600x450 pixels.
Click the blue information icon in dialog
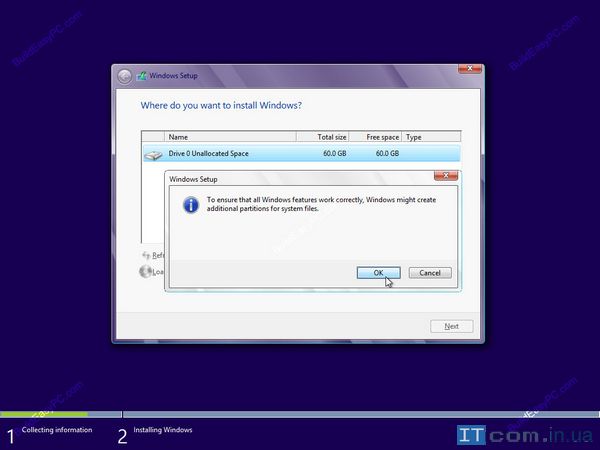pyautogui.click(x=190, y=204)
